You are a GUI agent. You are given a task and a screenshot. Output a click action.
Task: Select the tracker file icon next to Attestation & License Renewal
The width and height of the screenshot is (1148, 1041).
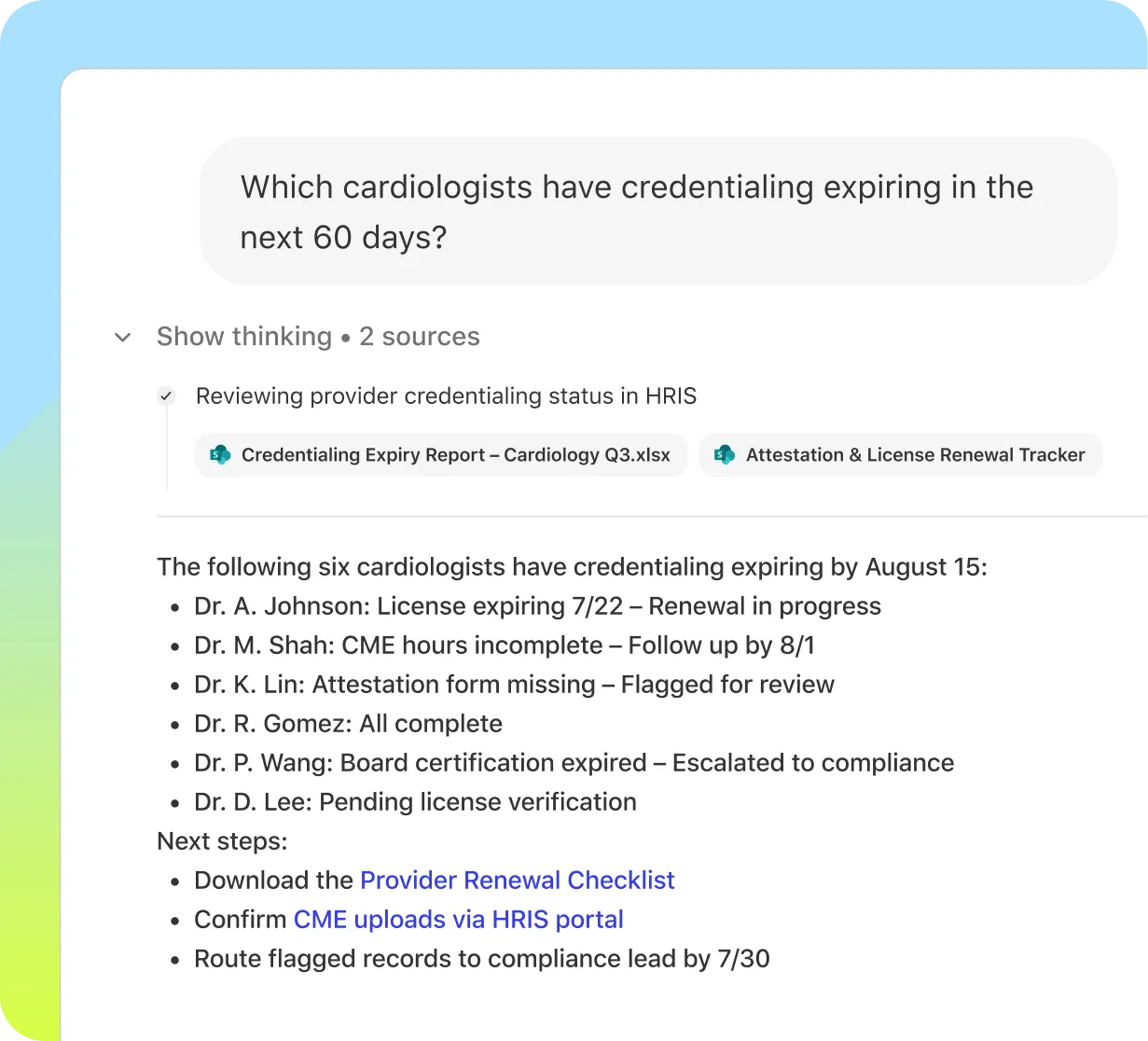[x=725, y=455]
